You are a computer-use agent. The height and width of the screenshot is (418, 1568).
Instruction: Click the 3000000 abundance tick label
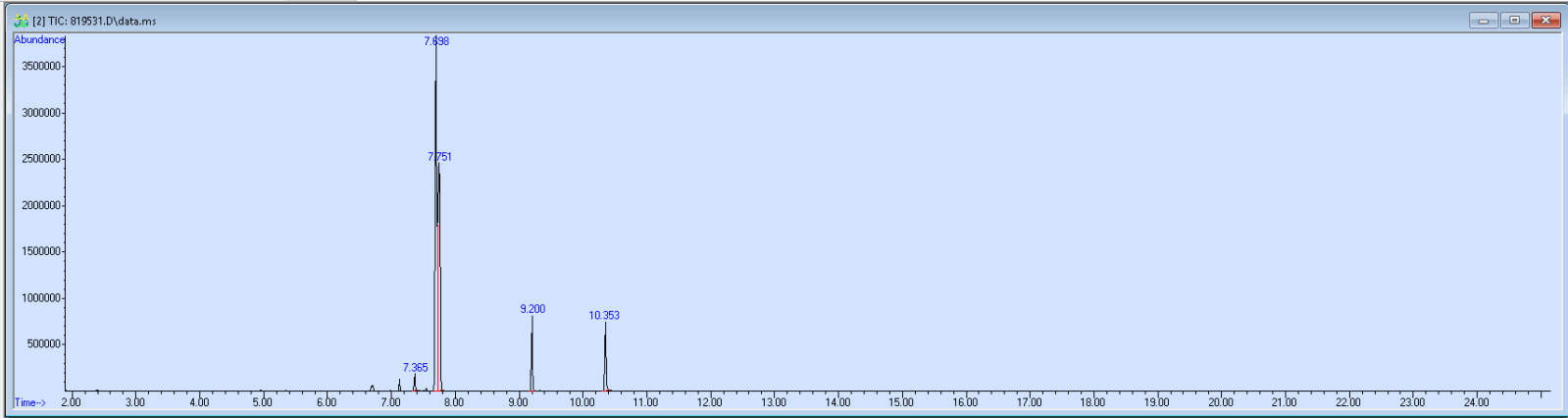click(41, 113)
